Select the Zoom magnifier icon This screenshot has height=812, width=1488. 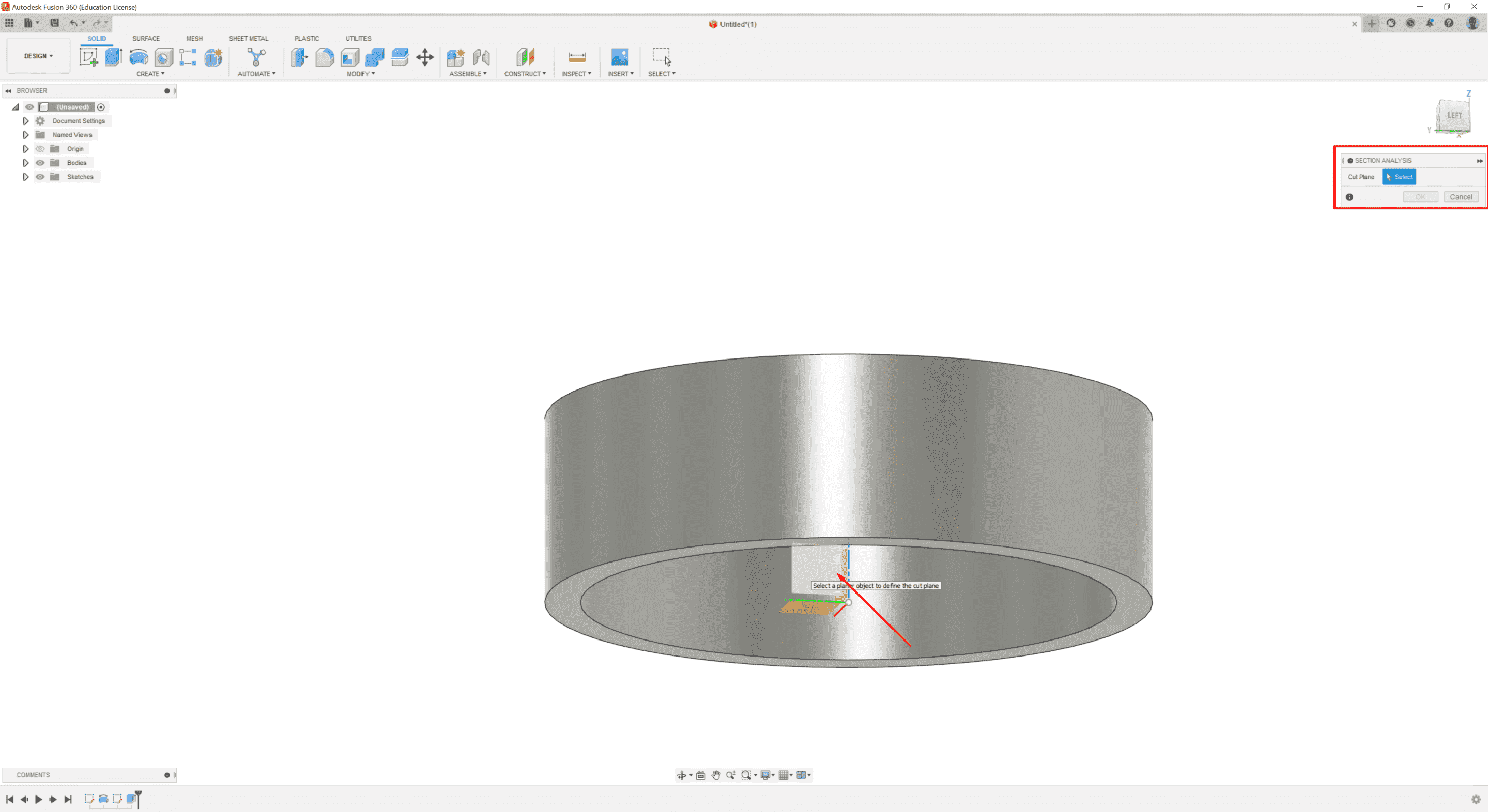(731, 775)
